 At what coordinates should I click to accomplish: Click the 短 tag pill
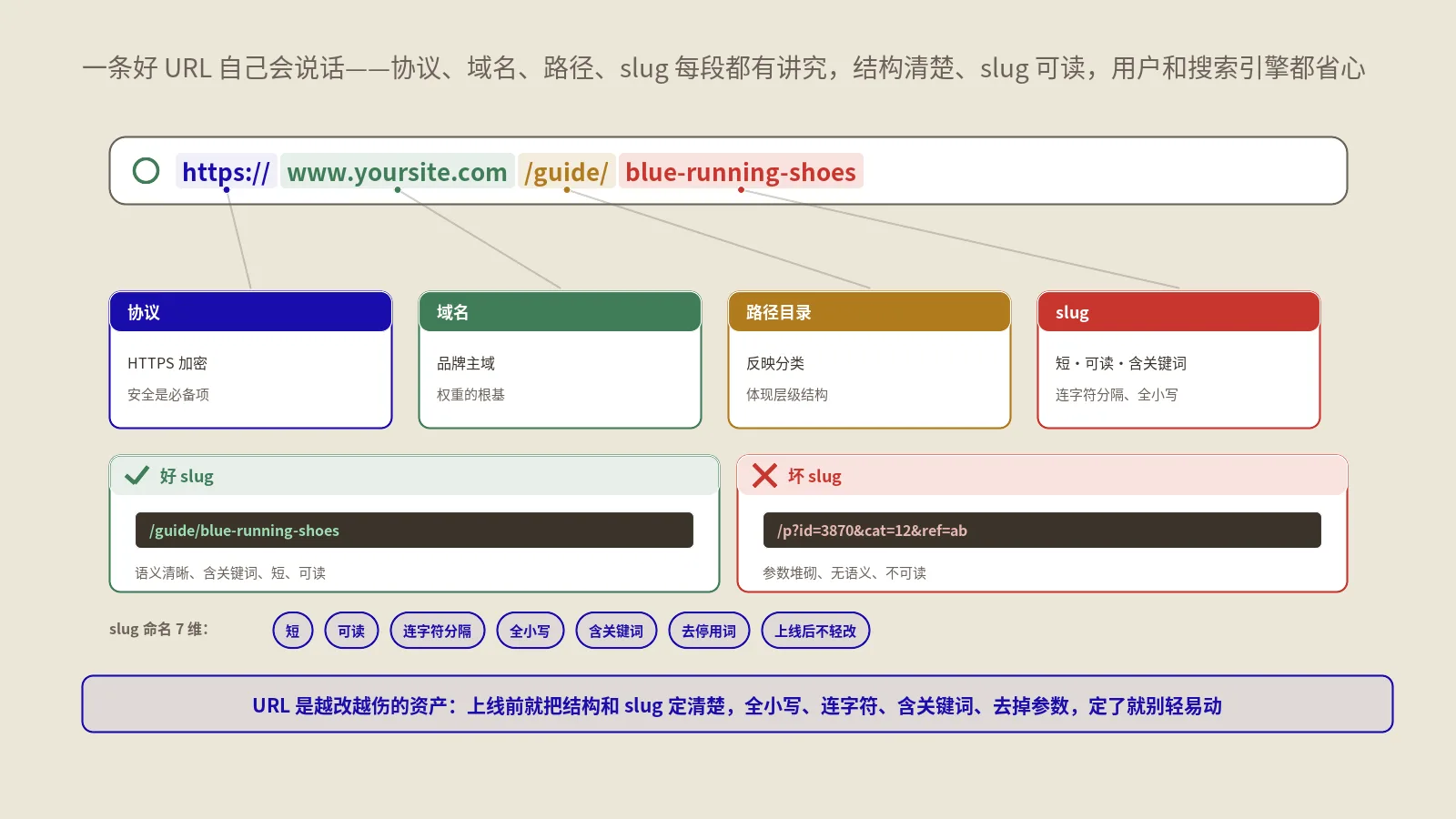[292, 631]
